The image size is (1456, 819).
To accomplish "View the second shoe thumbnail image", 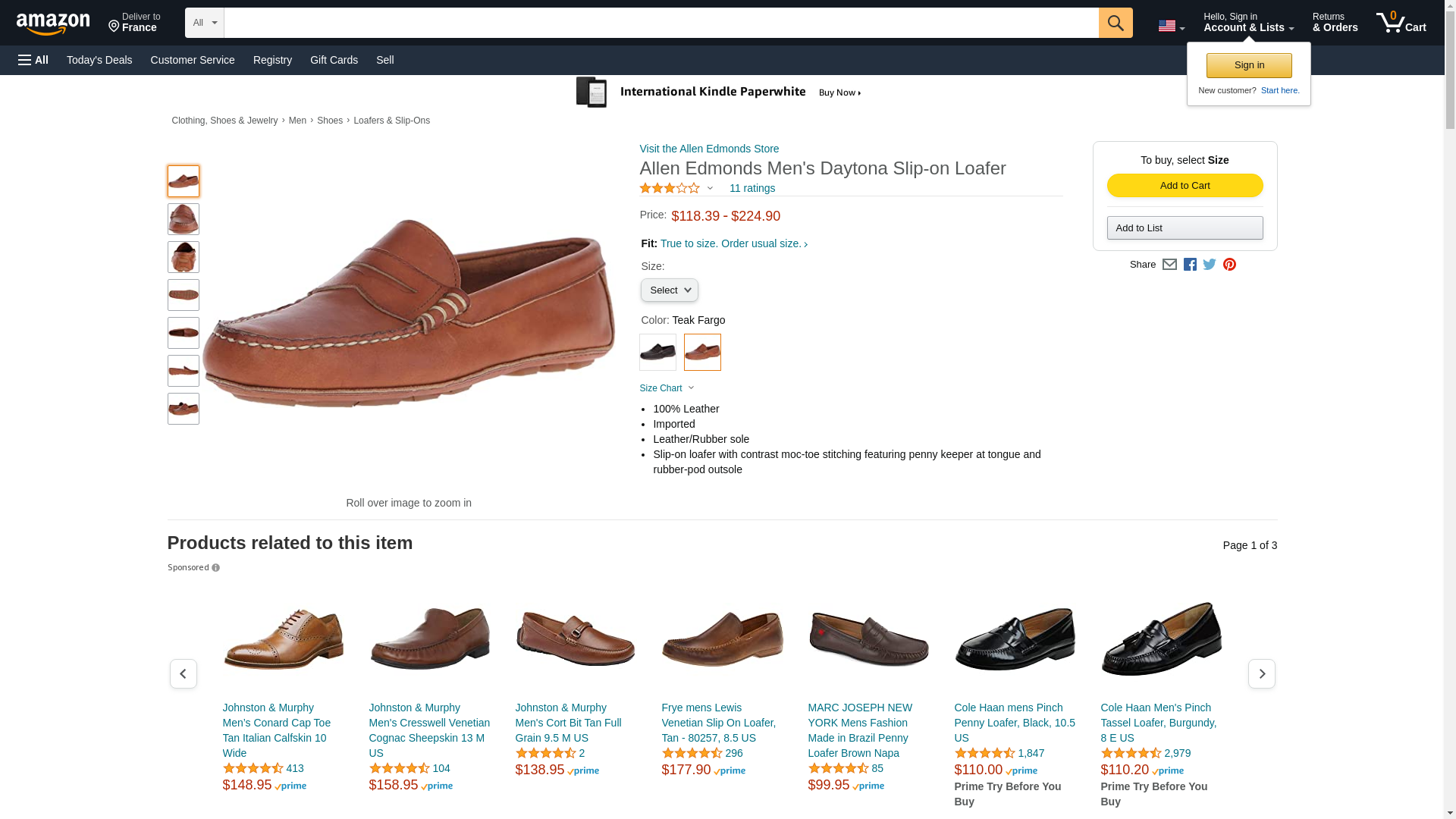I will point(184,219).
